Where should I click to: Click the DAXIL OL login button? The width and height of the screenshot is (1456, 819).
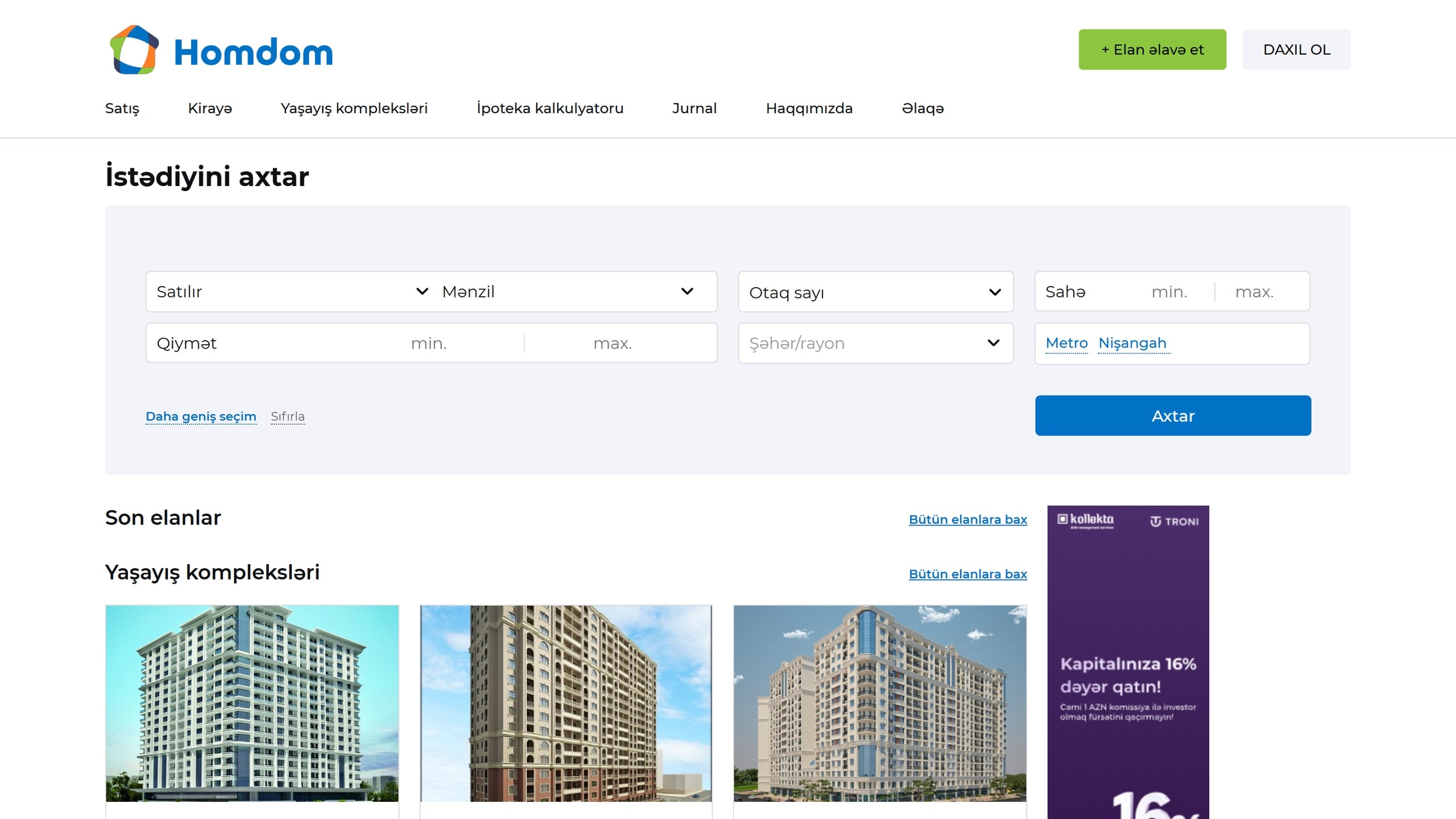point(1296,49)
